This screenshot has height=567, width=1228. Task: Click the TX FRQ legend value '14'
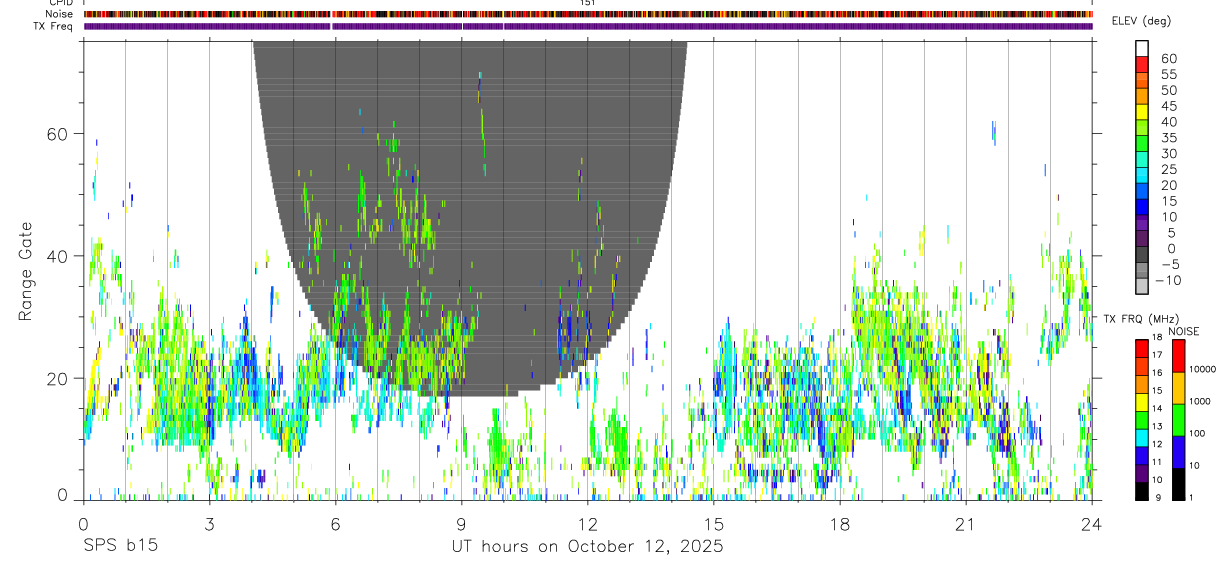point(1158,408)
